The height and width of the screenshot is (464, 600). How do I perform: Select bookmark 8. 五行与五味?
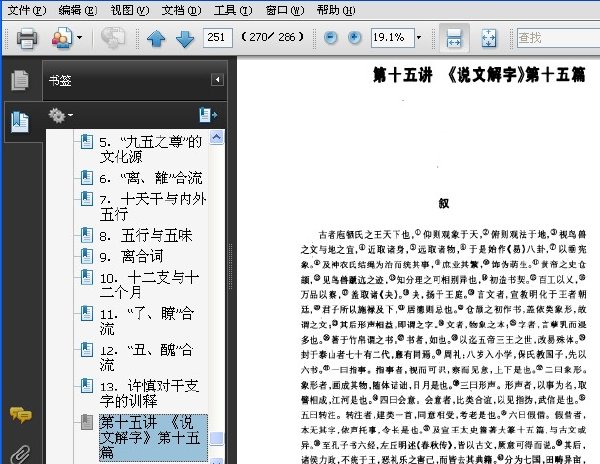point(145,236)
